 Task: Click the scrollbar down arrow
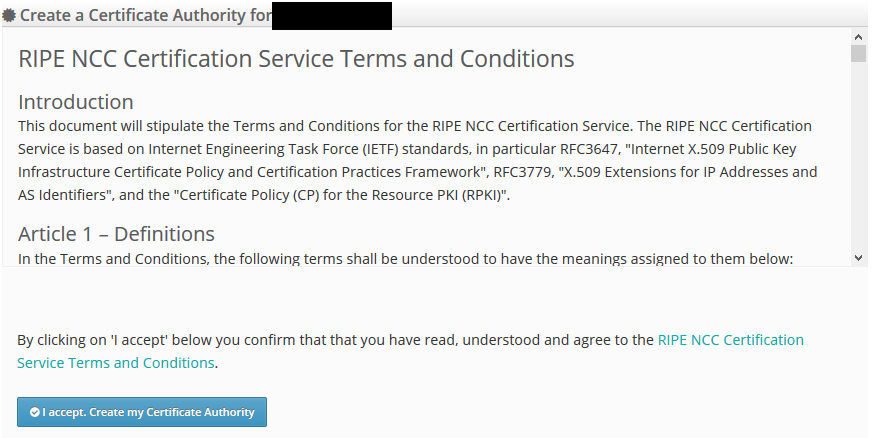(x=858, y=257)
